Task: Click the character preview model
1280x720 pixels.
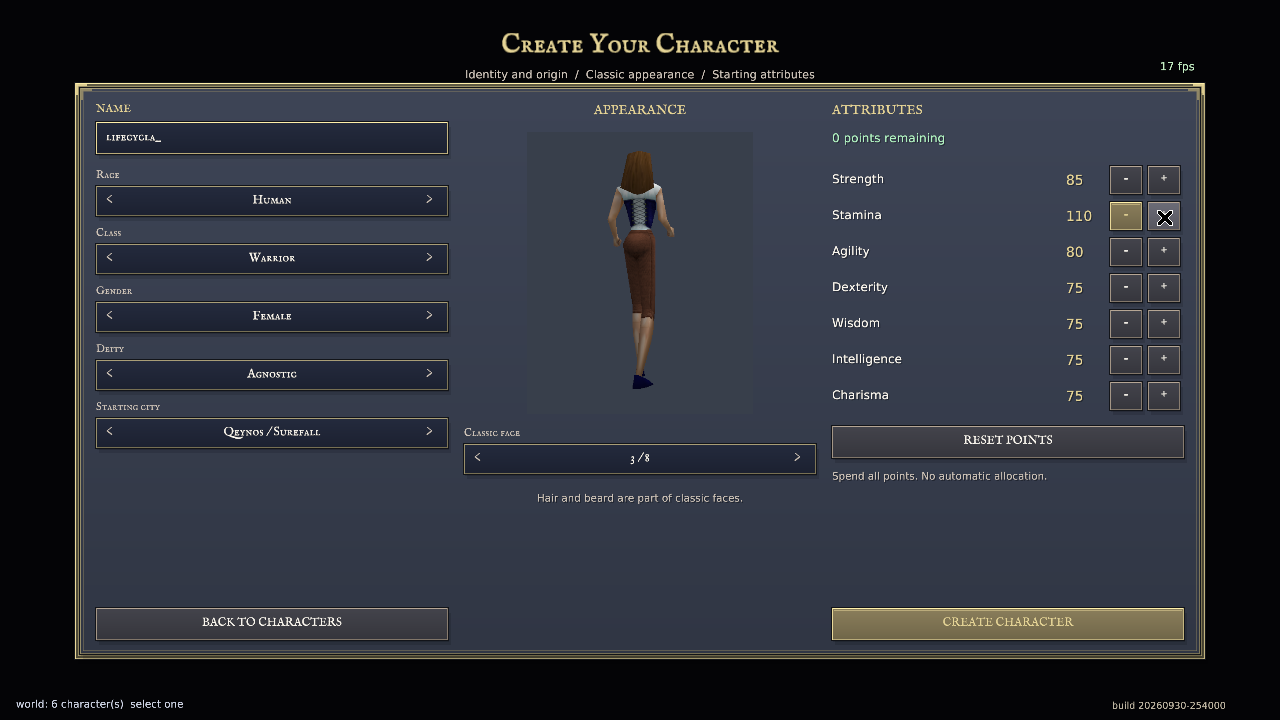Action: tap(640, 272)
